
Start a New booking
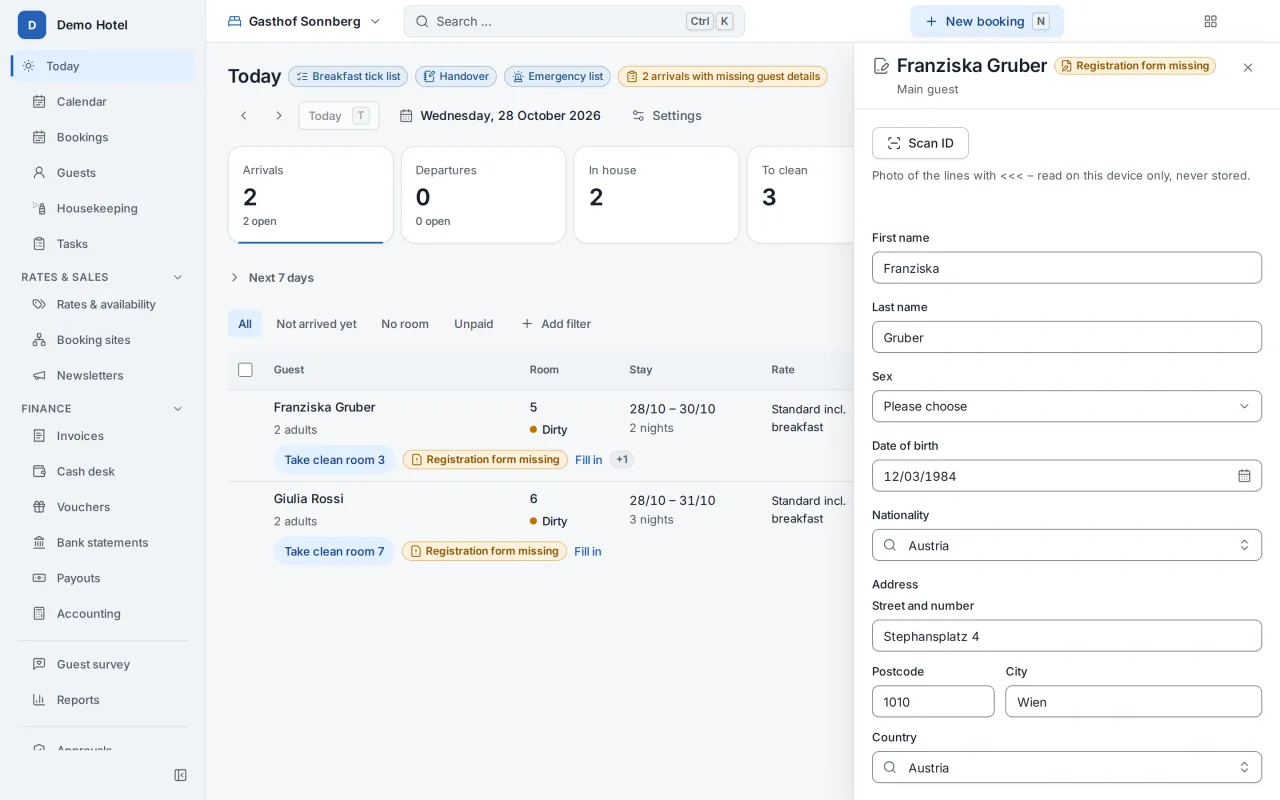pyautogui.click(x=986, y=21)
